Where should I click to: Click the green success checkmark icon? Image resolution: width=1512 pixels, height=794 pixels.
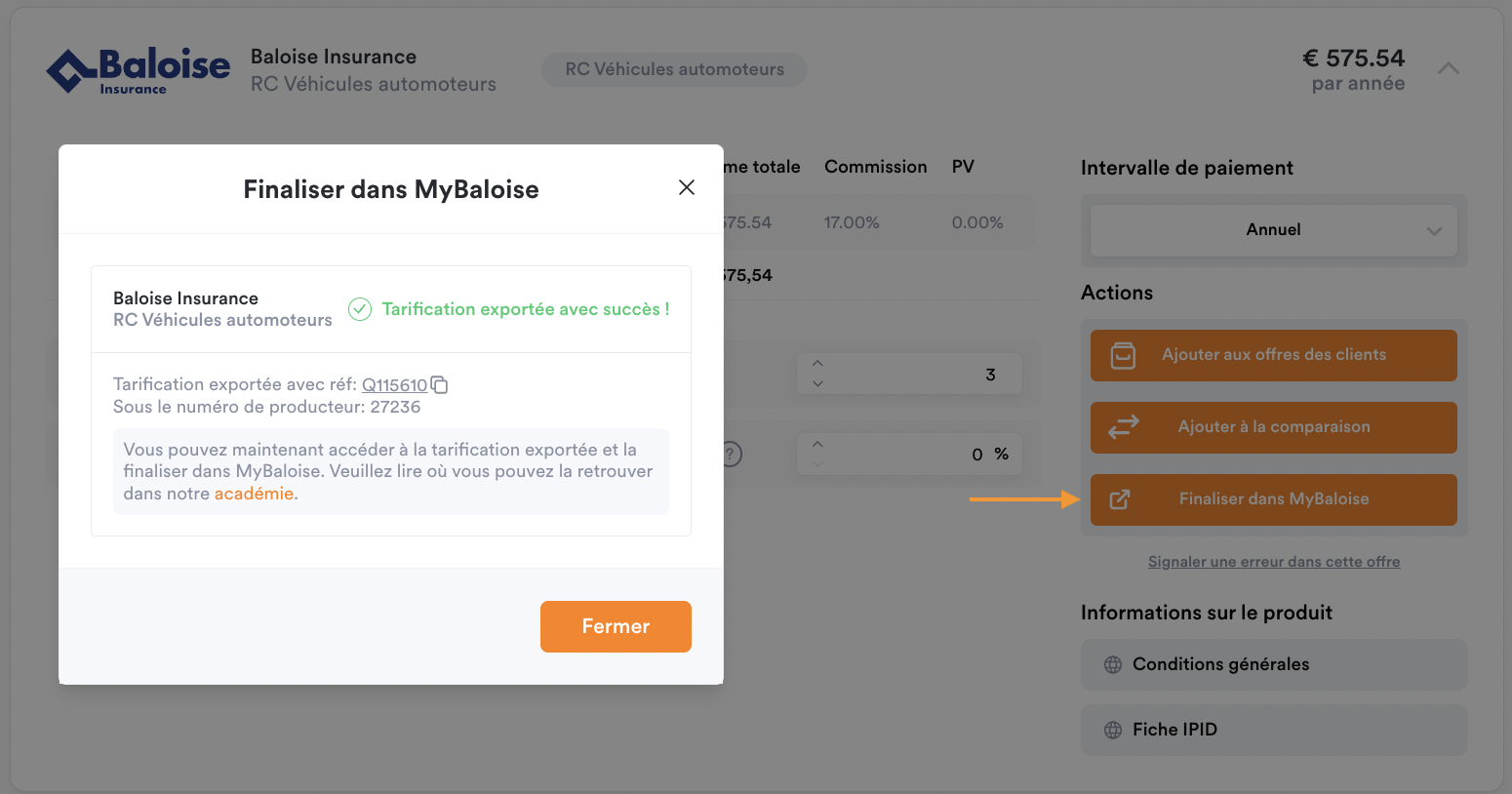(x=360, y=309)
